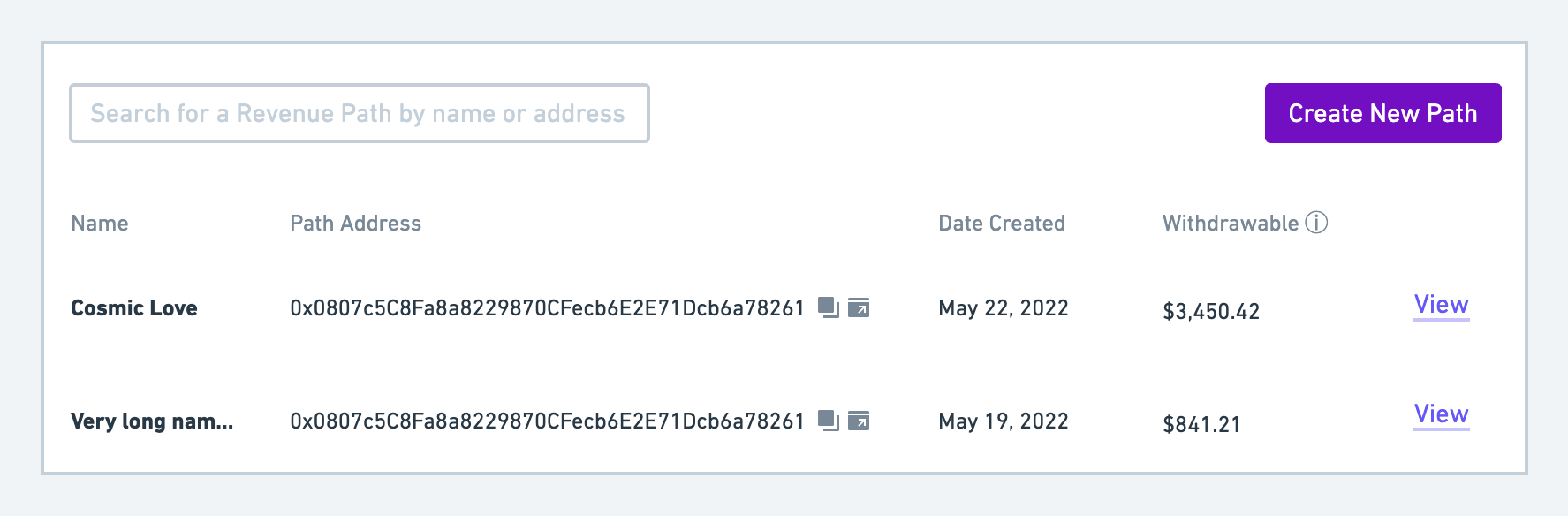1568x516 pixels.
Task: Select the Cosmic Love row name
Action: [134, 308]
